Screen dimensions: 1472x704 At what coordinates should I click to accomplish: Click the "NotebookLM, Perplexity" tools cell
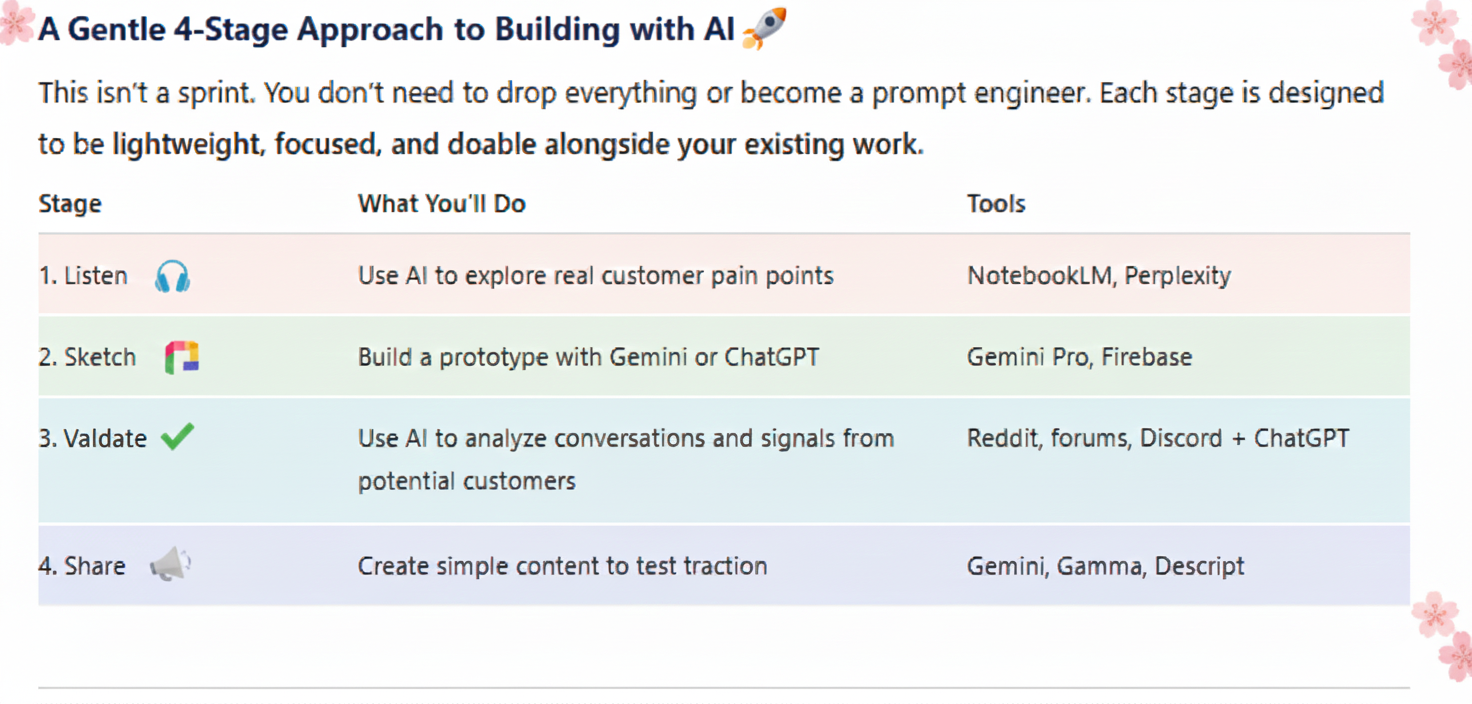1098,276
